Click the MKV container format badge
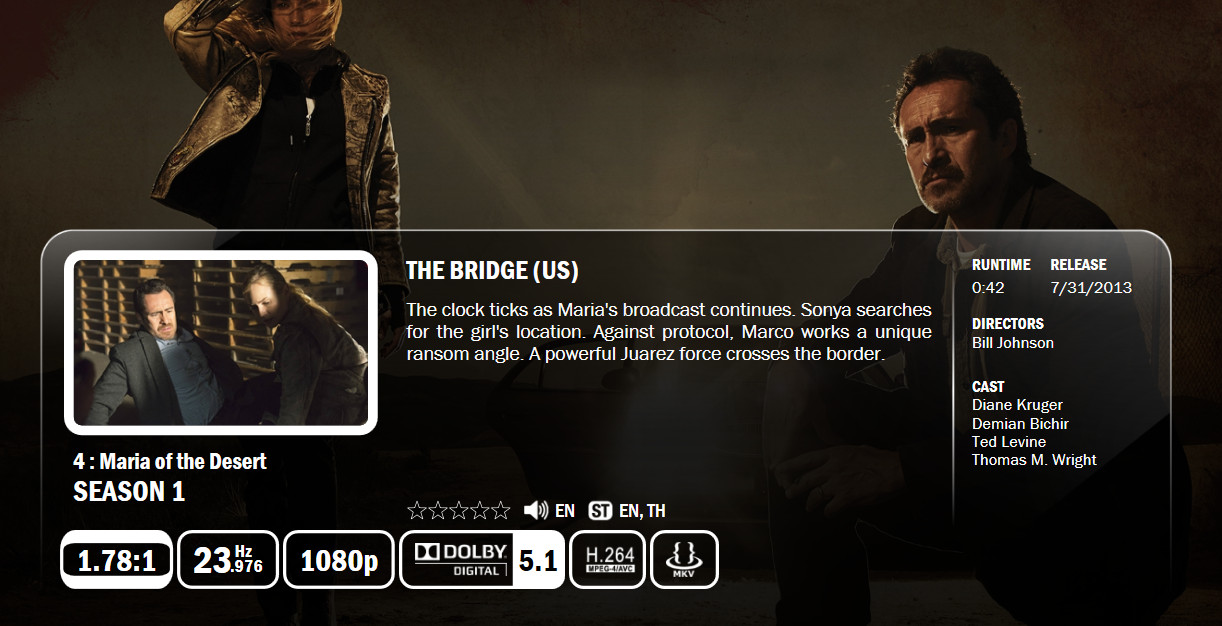The width and height of the screenshot is (1222, 626). 685,560
